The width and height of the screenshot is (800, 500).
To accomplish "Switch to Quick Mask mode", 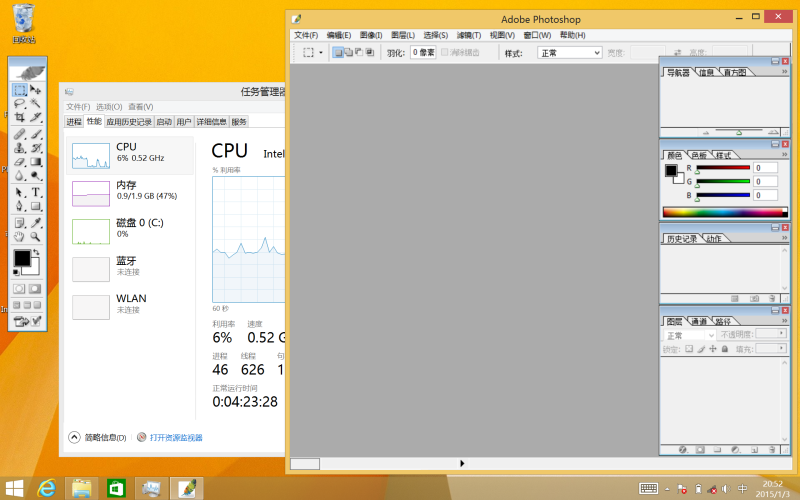I will (x=35, y=289).
